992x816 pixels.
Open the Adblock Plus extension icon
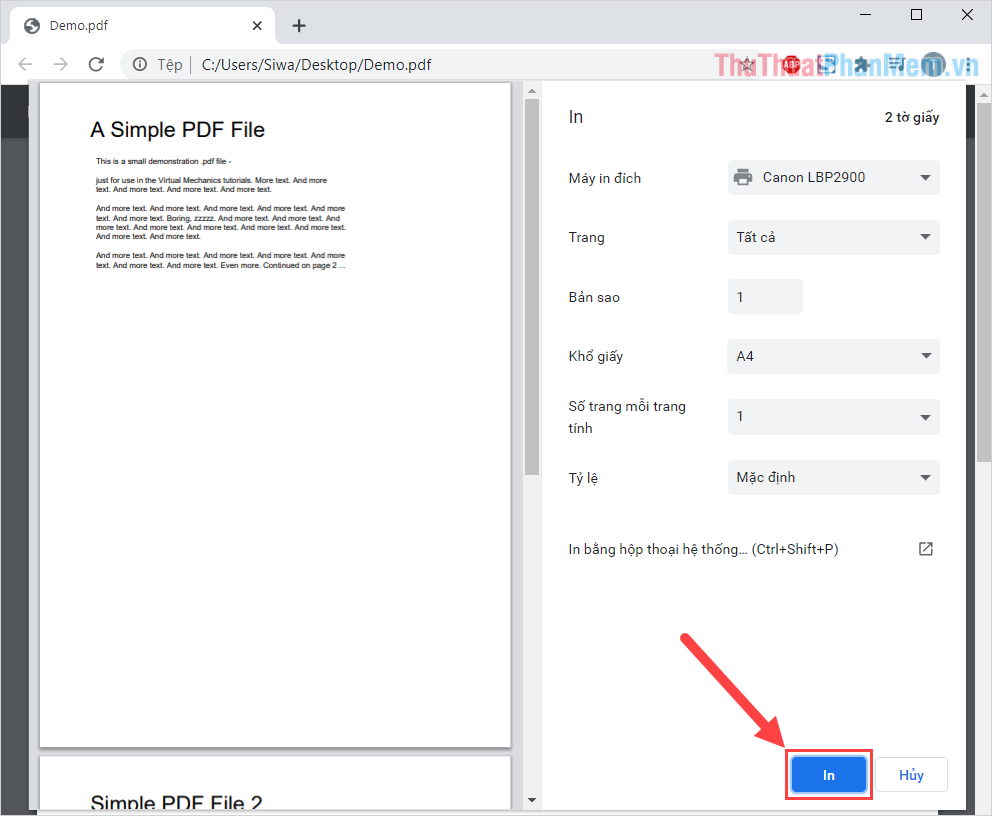[791, 64]
